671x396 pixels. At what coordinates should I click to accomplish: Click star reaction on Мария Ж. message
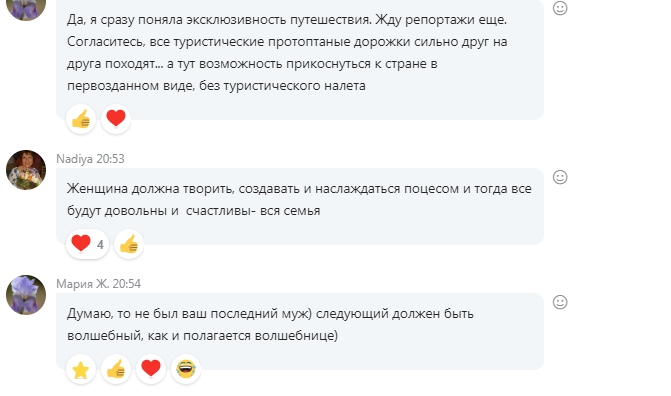pyautogui.click(x=81, y=369)
